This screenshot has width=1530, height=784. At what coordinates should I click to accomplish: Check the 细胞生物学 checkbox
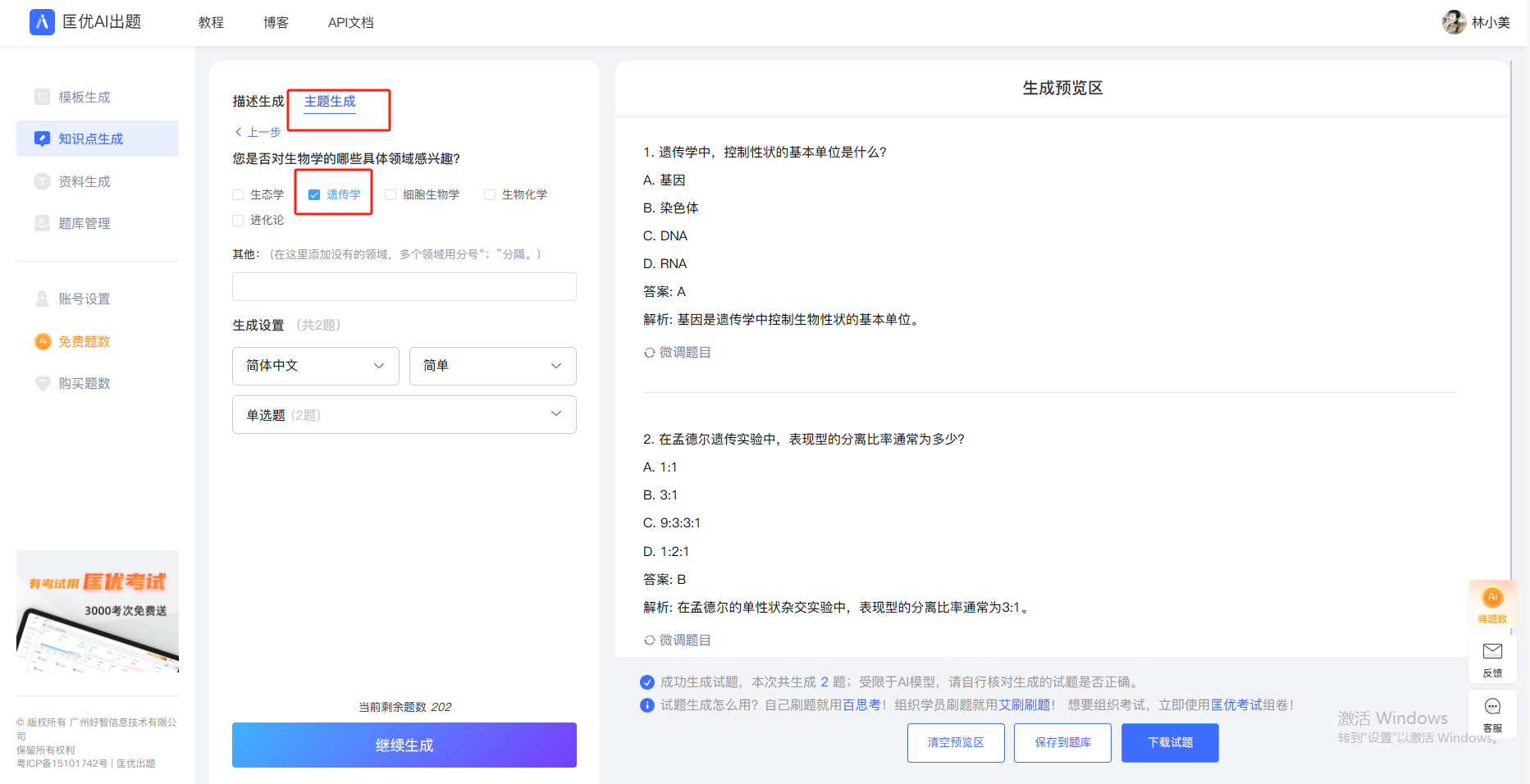(x=390, y=194)
